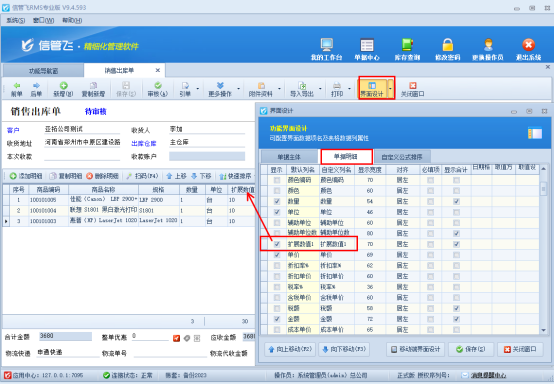Click the 打印 printer toolbar icon

pyautogui.click(x=337, y=85)
